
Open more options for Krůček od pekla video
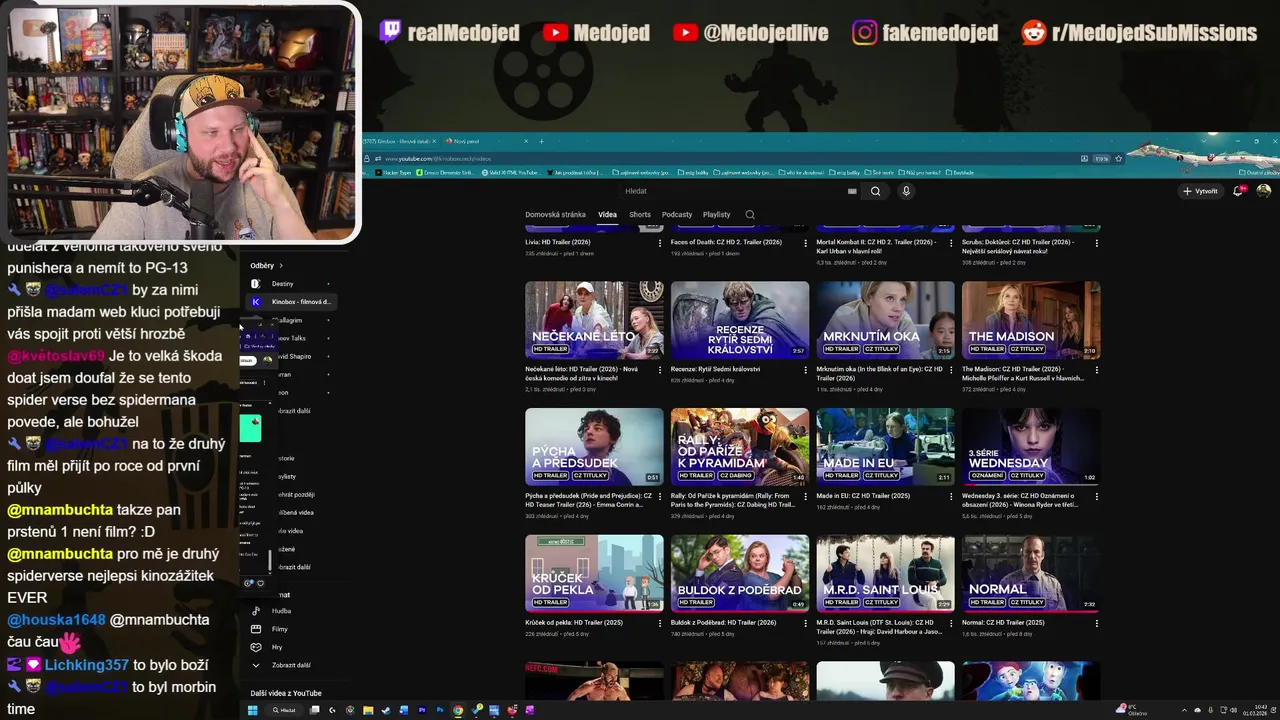pos(660,623)
